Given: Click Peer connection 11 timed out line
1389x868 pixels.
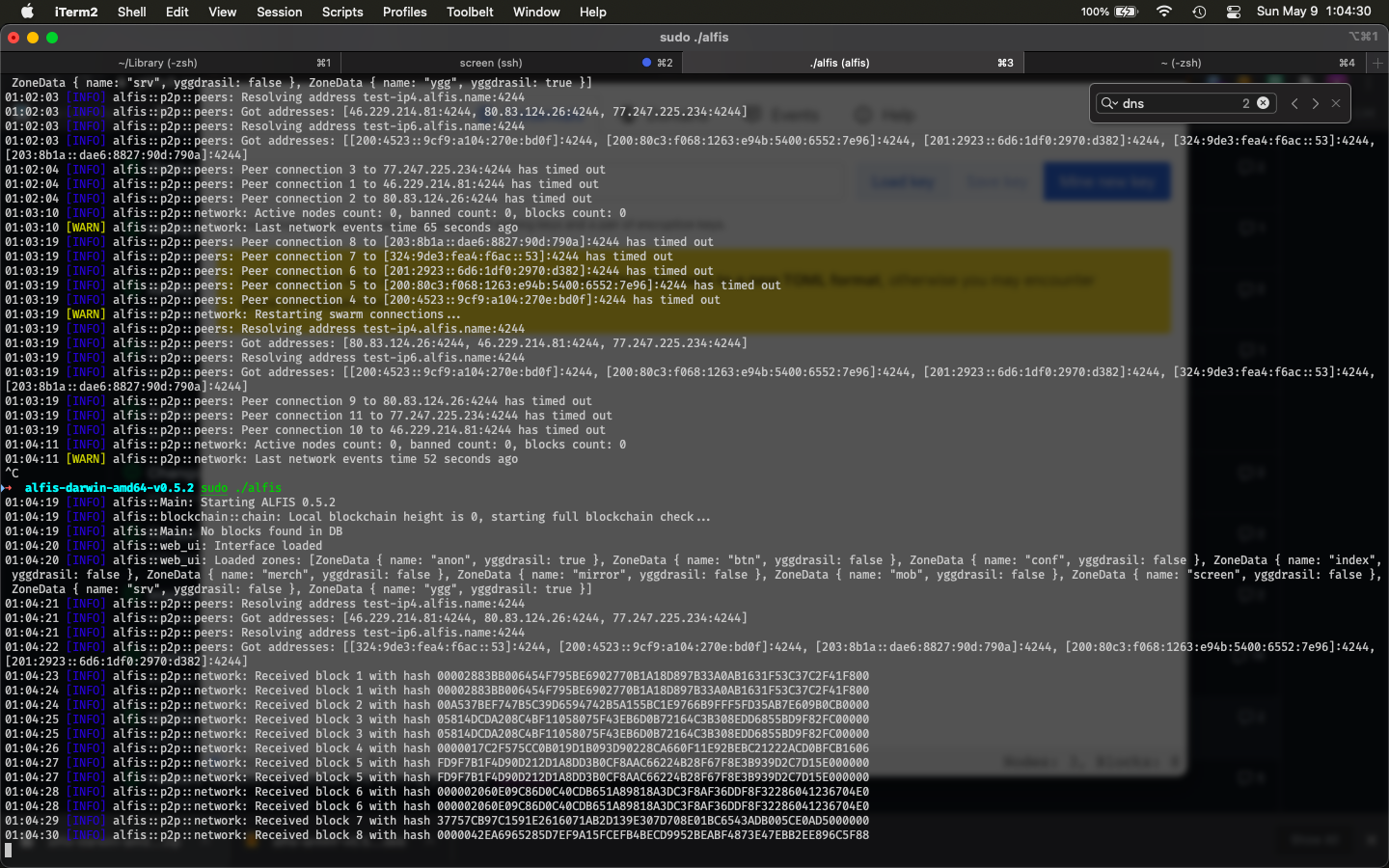Looking at the screenshot, I should [x=309, y=416].
